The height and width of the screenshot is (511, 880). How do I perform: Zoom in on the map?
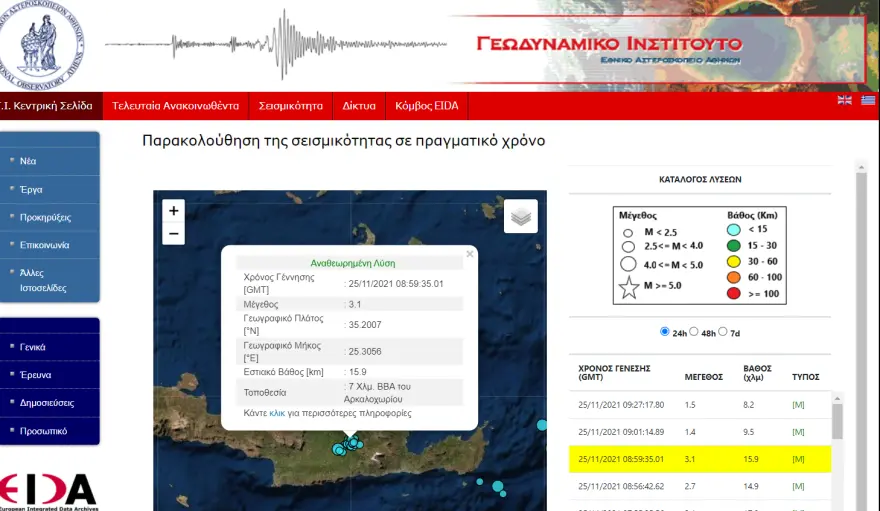pos(174,210)
